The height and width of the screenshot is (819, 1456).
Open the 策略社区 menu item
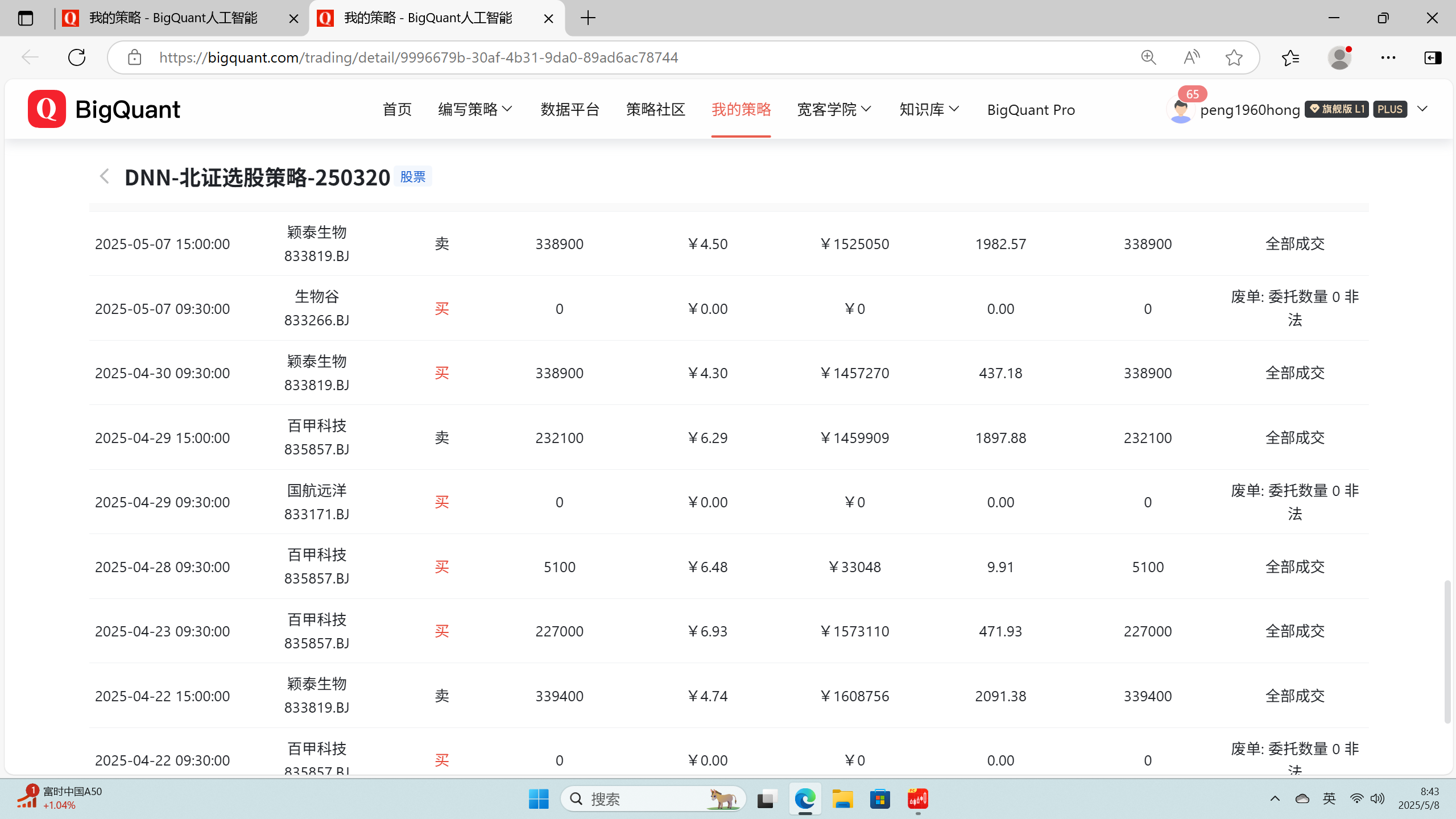[x=655, y=109]
